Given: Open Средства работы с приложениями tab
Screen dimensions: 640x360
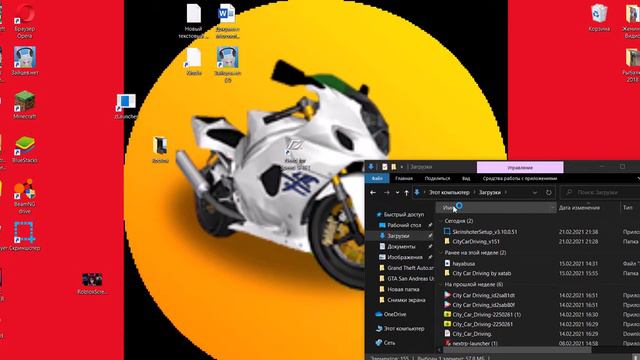Looking at the screenshot, I should pyautogui.click(x=520, y=178).
